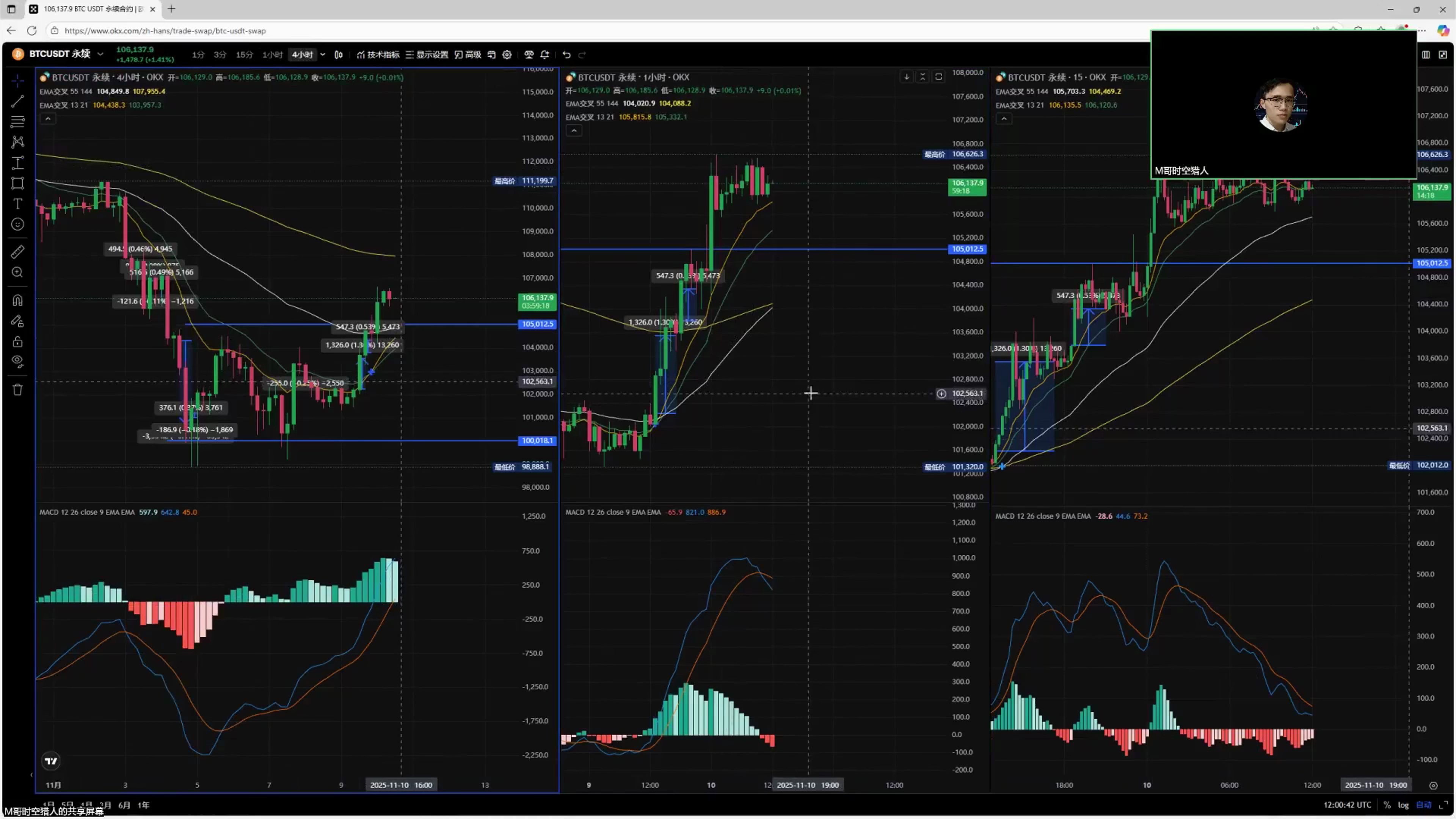
Task: Open the BTCUSDT 永续 symbol dropdown
Action: point(100,54)
